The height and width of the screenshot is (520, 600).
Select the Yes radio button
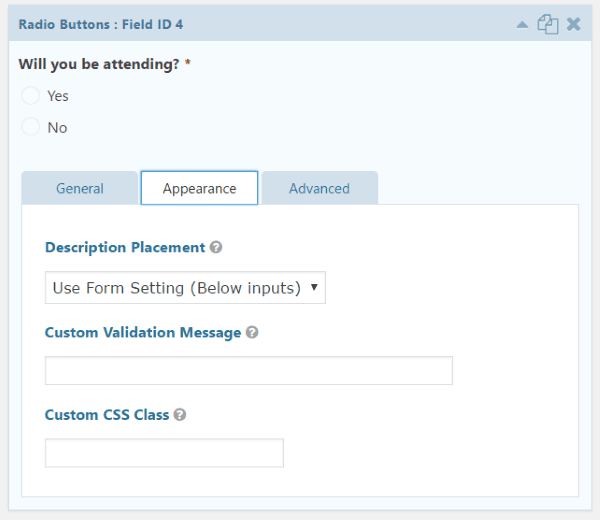(x=31, y=96)
